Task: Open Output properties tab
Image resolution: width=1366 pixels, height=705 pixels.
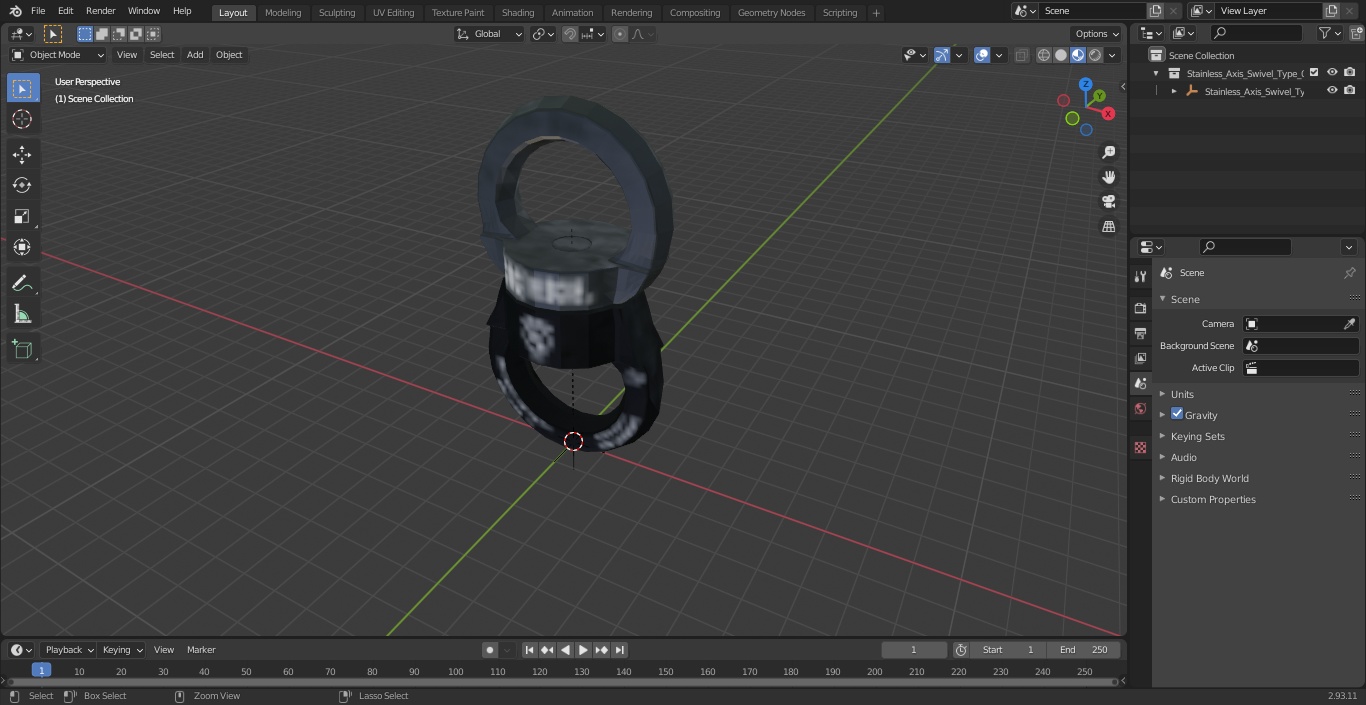Action: [x=1140, y=333]
